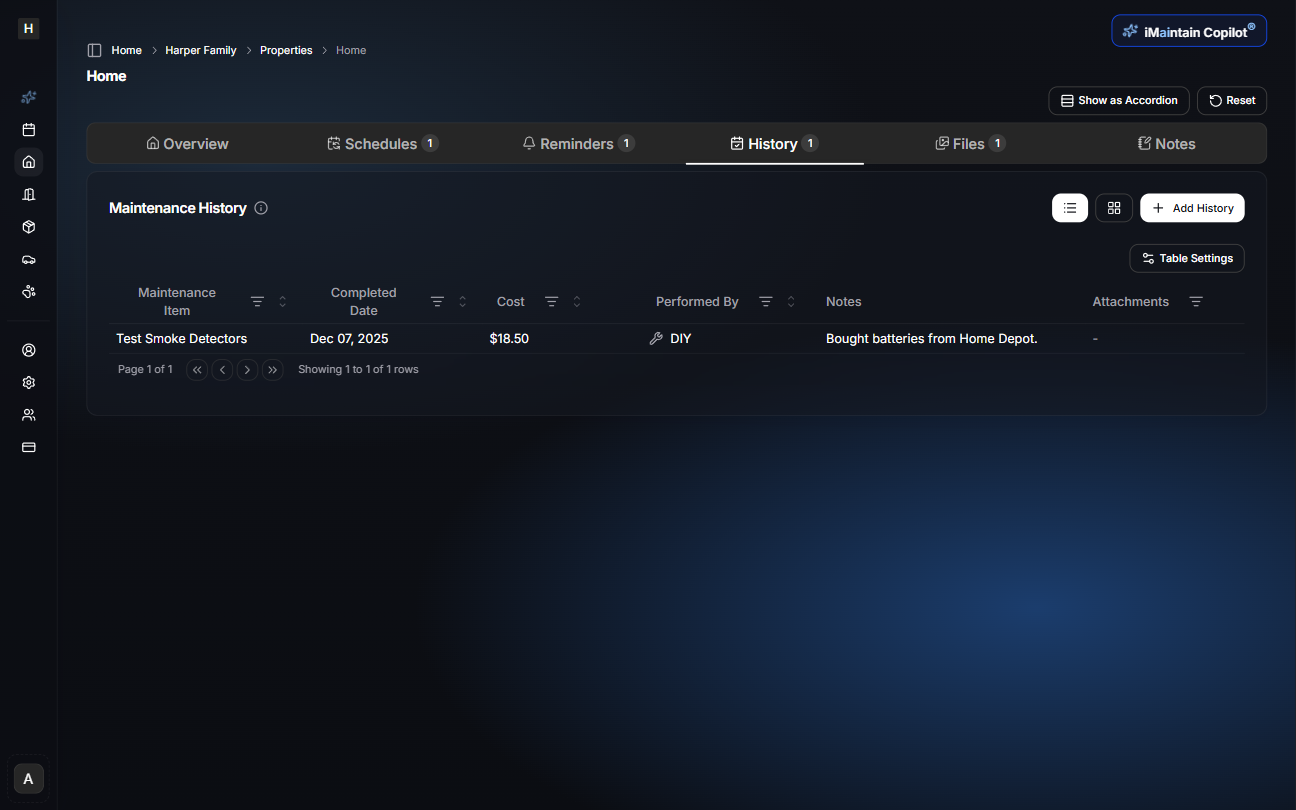The image size is (1296, 810).
Task: Click the info icon beside Maintenance History
Action: point(261,207)
